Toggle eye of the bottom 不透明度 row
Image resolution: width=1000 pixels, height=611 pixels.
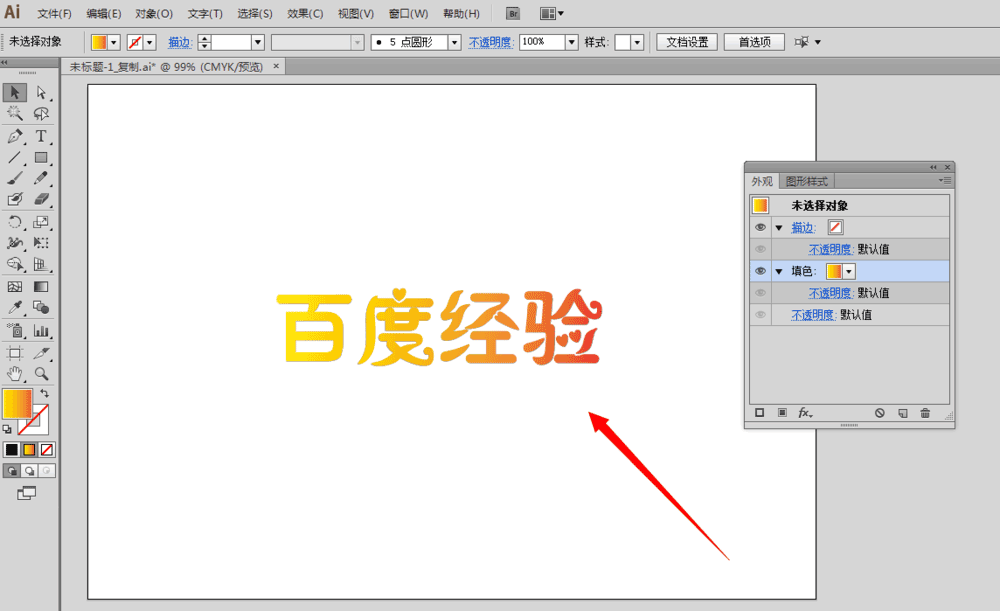point(760,314)
